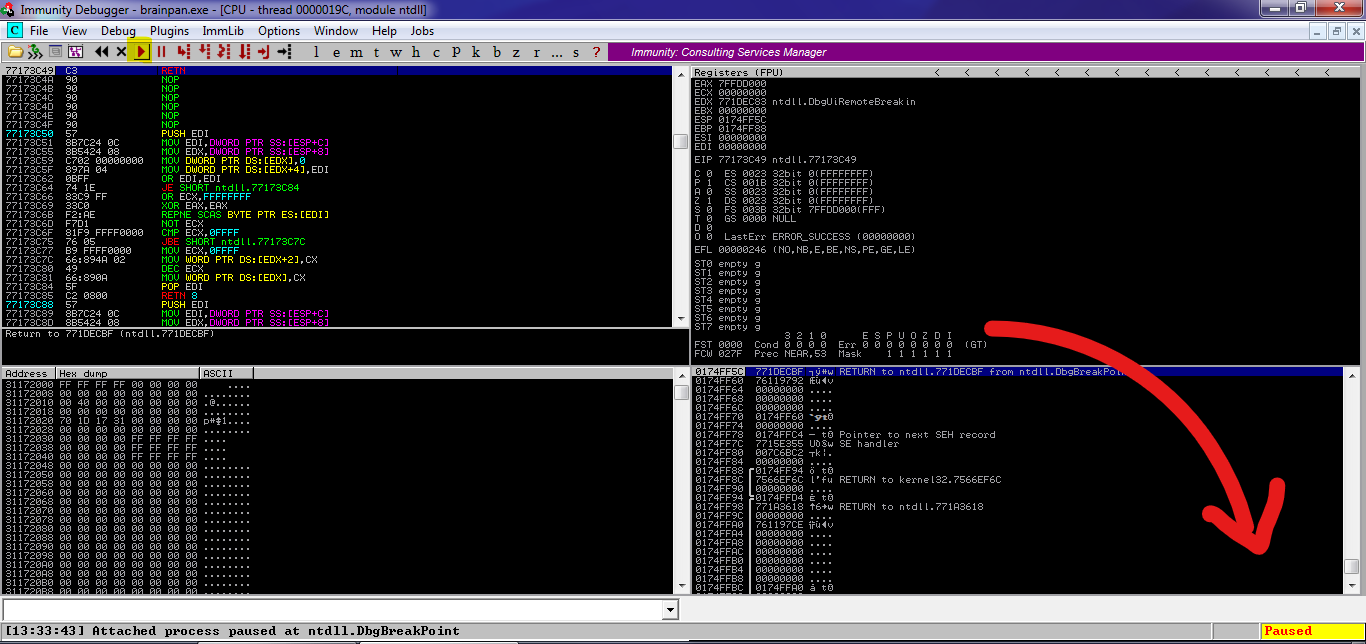Launch the Python script runner icon
Screen dimensions: 1366x644
tap(35, 51)
